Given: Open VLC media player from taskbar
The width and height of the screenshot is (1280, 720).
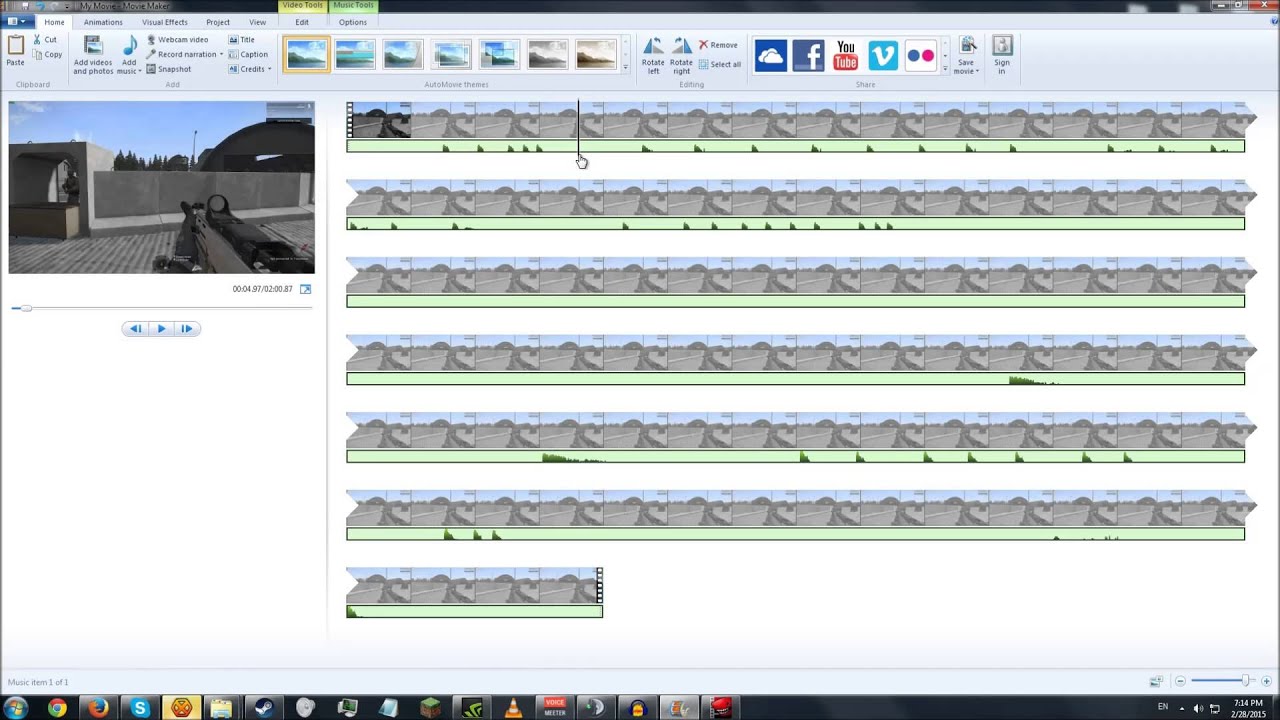Looking at the screenshot, I should (x=513, y=708).
